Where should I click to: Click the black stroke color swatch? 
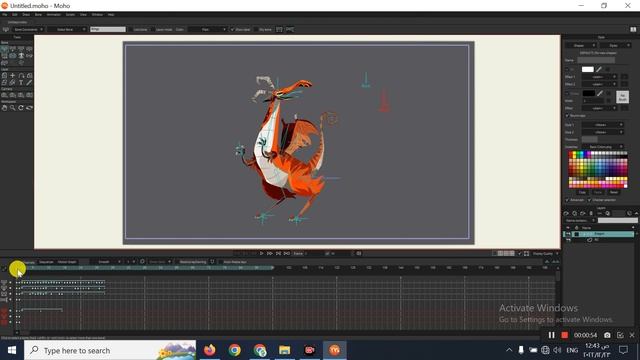[589, 93]
